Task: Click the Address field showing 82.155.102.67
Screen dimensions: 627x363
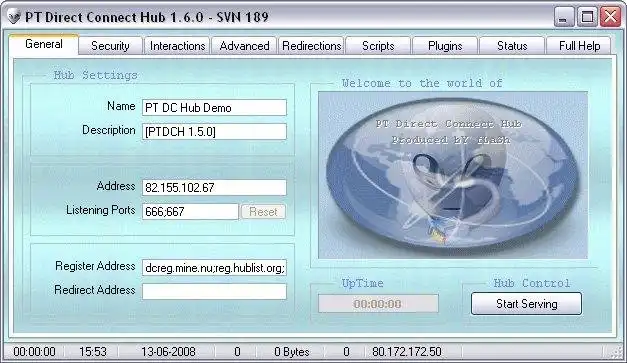Action: click(214, 187)
